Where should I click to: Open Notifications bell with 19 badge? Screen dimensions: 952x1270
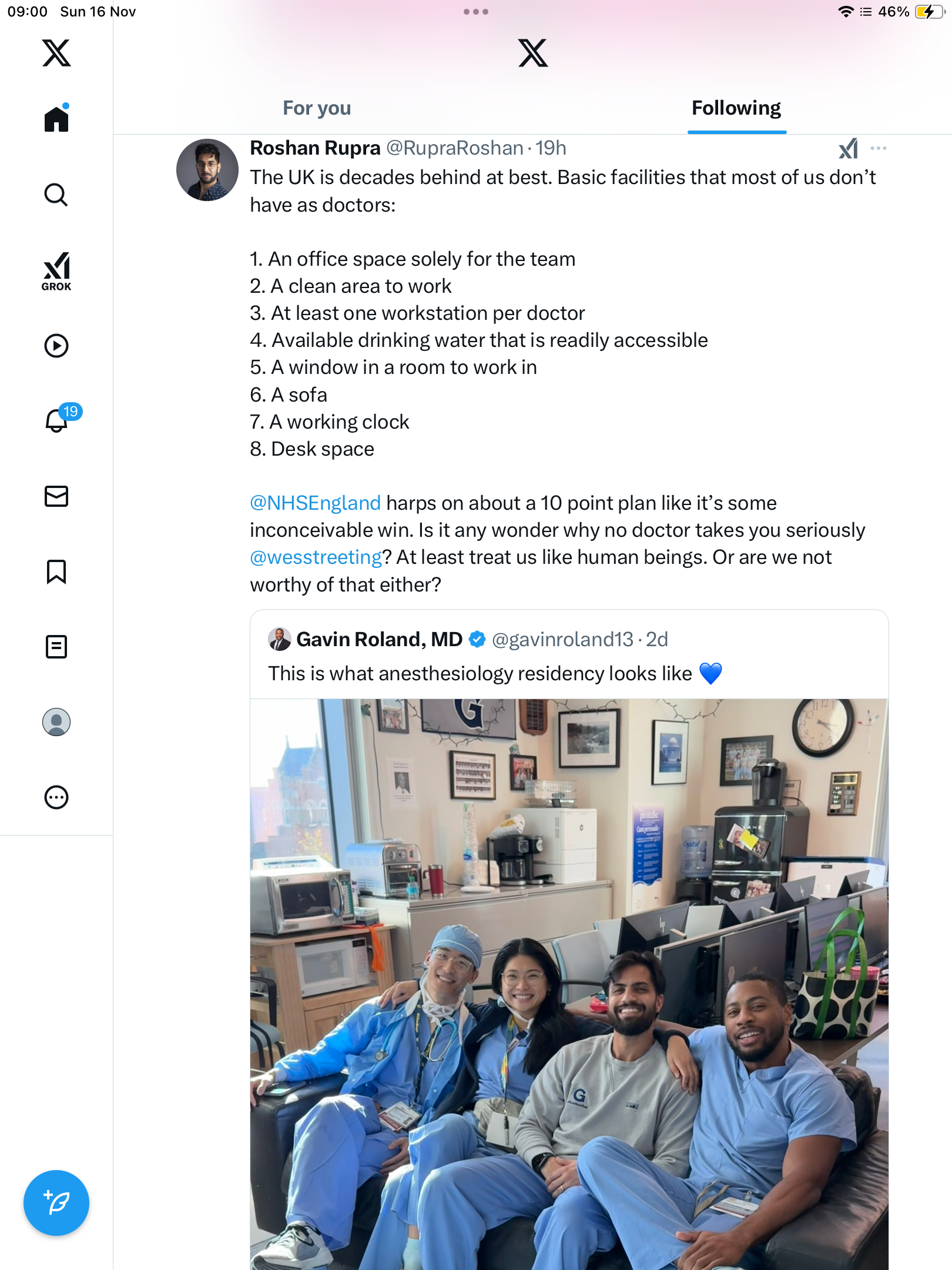[58, 420]
